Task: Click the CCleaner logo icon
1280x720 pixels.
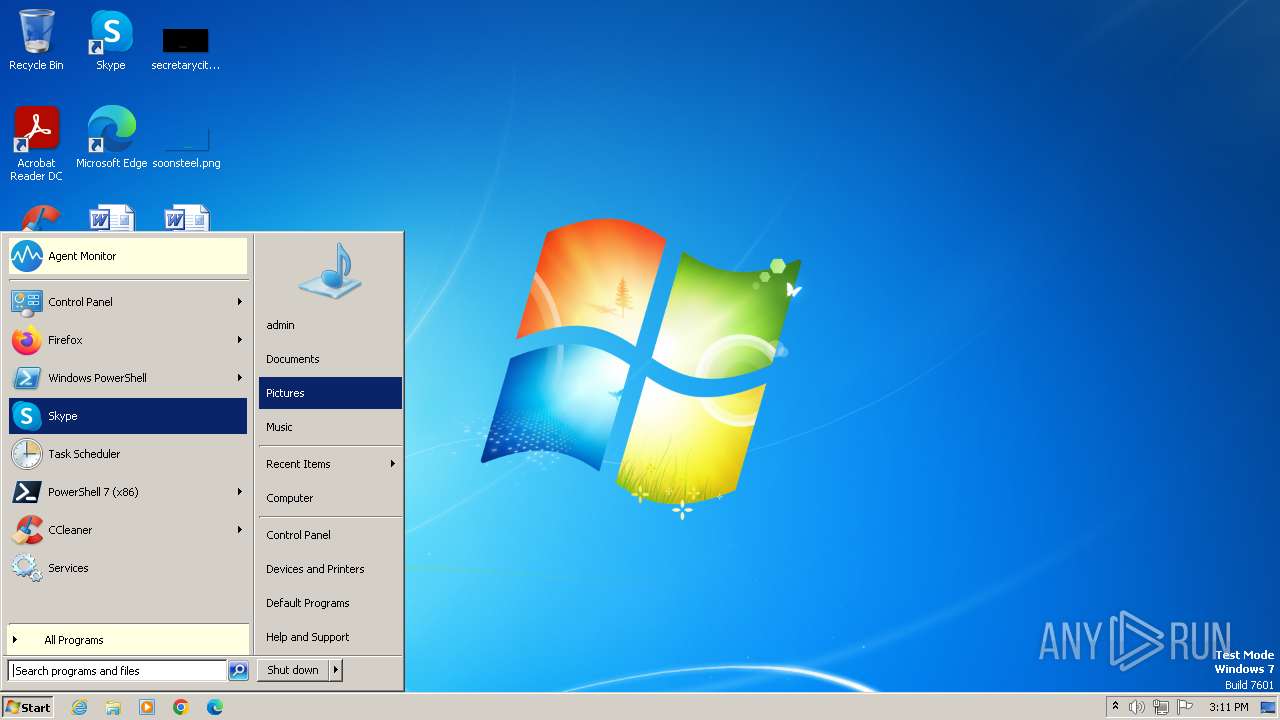Action: tap(27, 530)
